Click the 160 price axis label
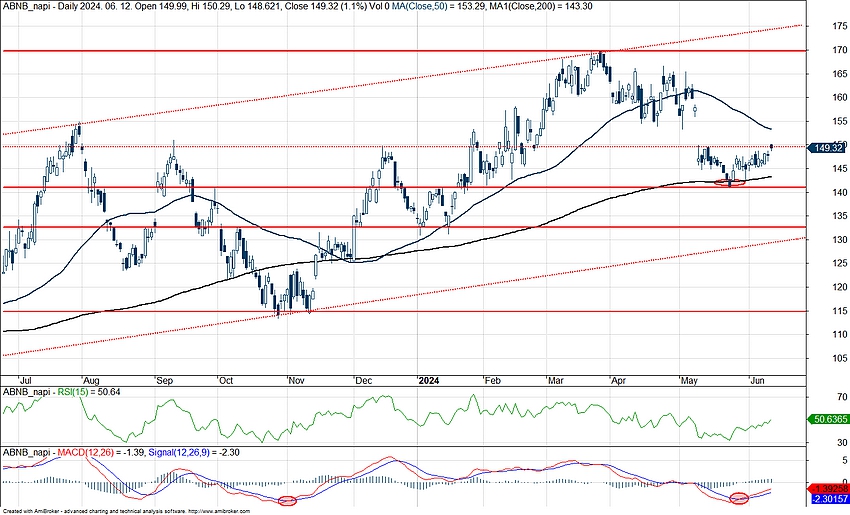 840,98
